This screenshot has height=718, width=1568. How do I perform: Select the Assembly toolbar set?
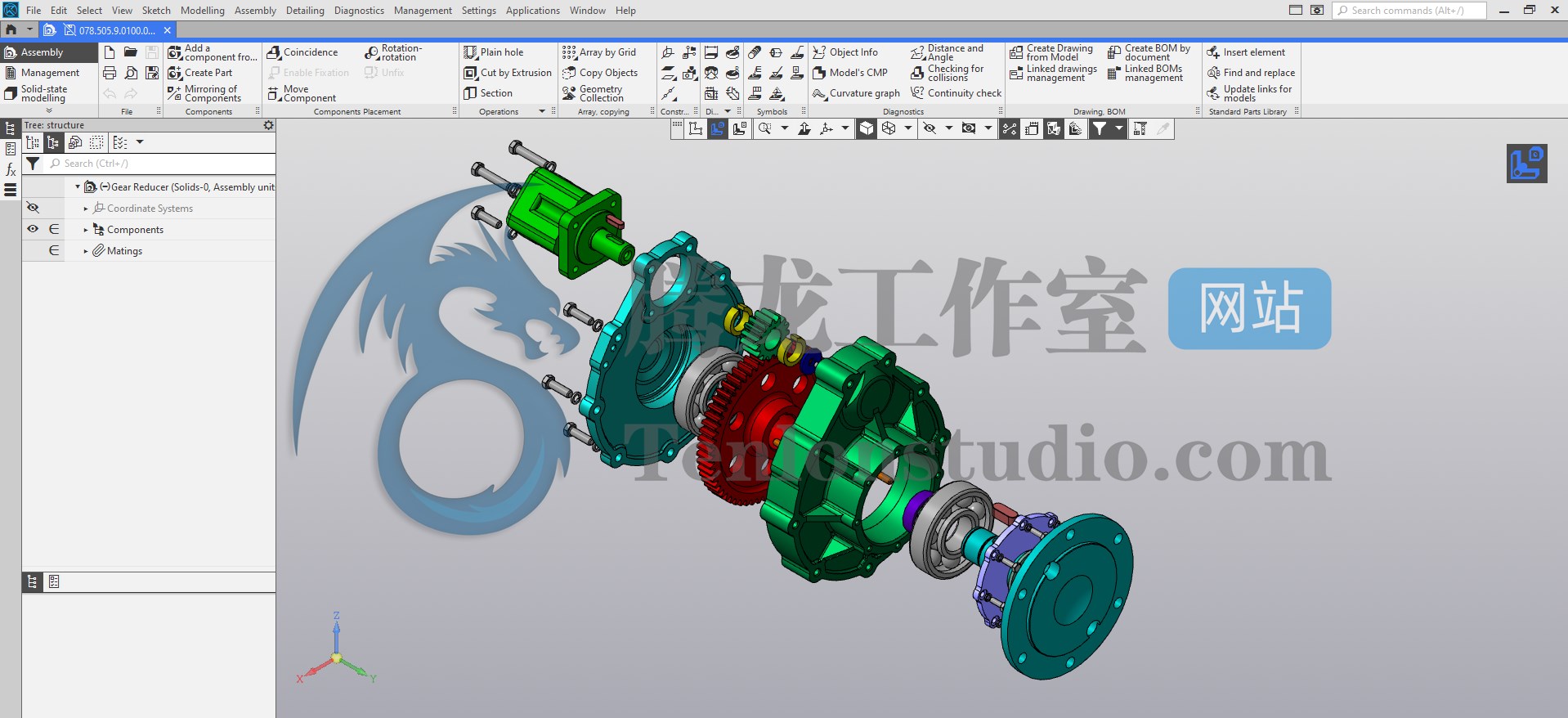tap(50, 52)
